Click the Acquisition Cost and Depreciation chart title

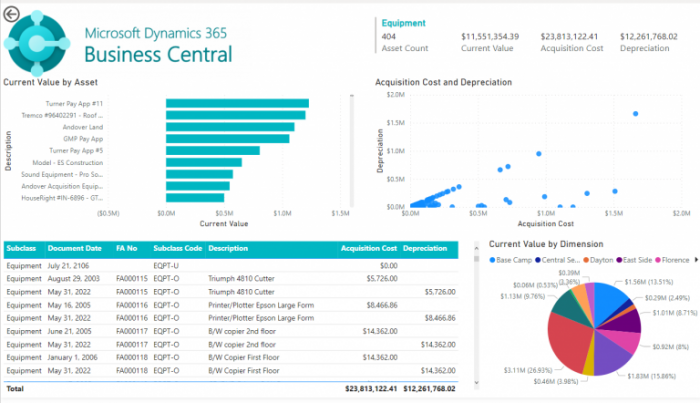[443, 82]
